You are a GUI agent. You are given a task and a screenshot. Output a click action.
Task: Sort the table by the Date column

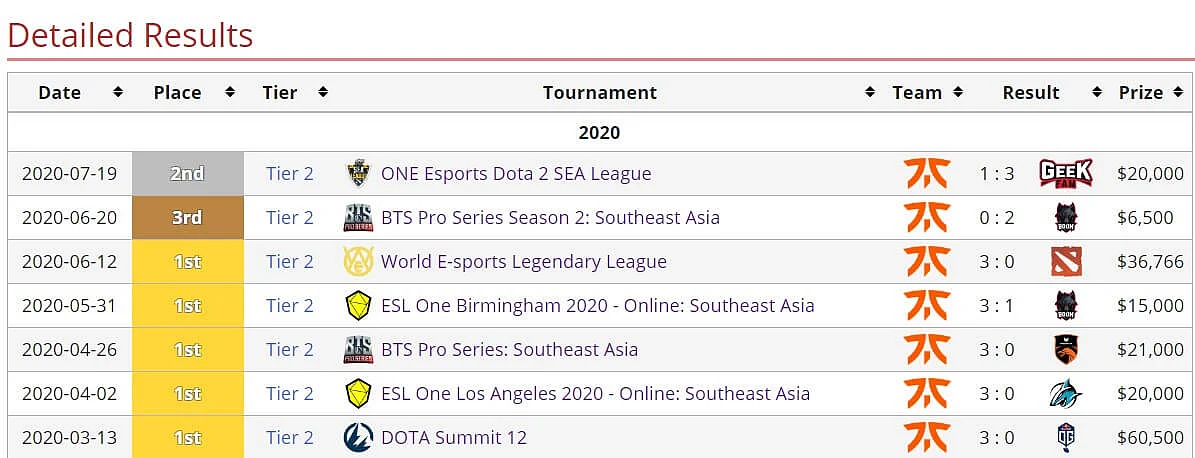pyautogui.click(x=117, y=92)
